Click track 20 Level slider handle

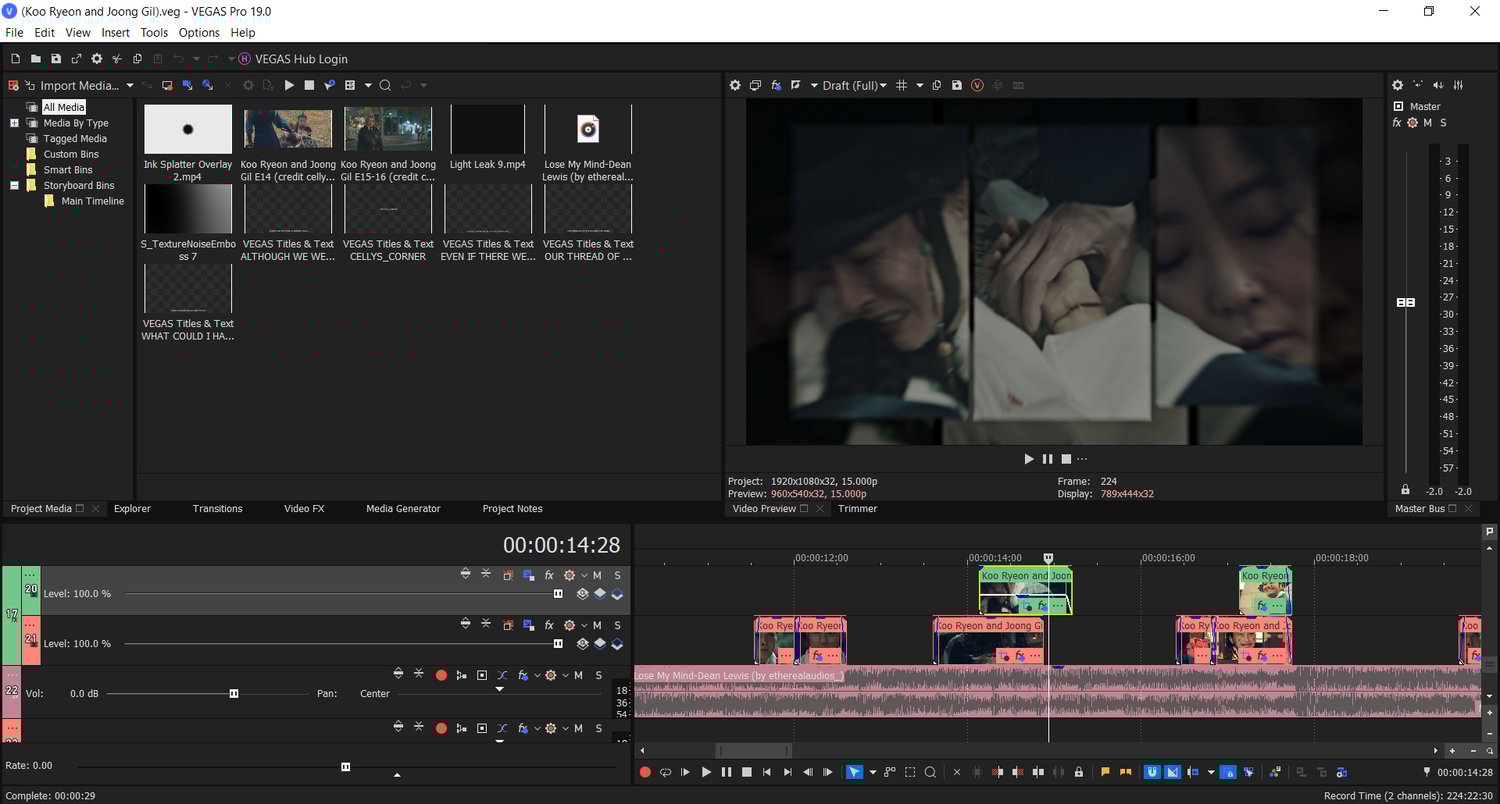pyautogui.click(x=558, y=594)
